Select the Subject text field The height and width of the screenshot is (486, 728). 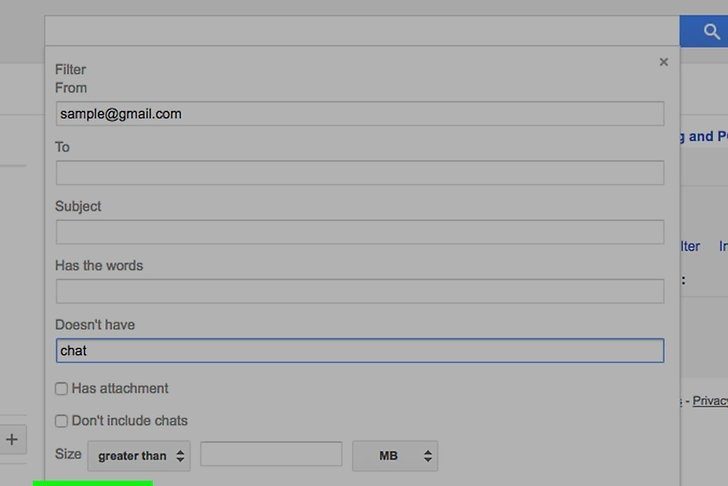[x=359, y=232]
